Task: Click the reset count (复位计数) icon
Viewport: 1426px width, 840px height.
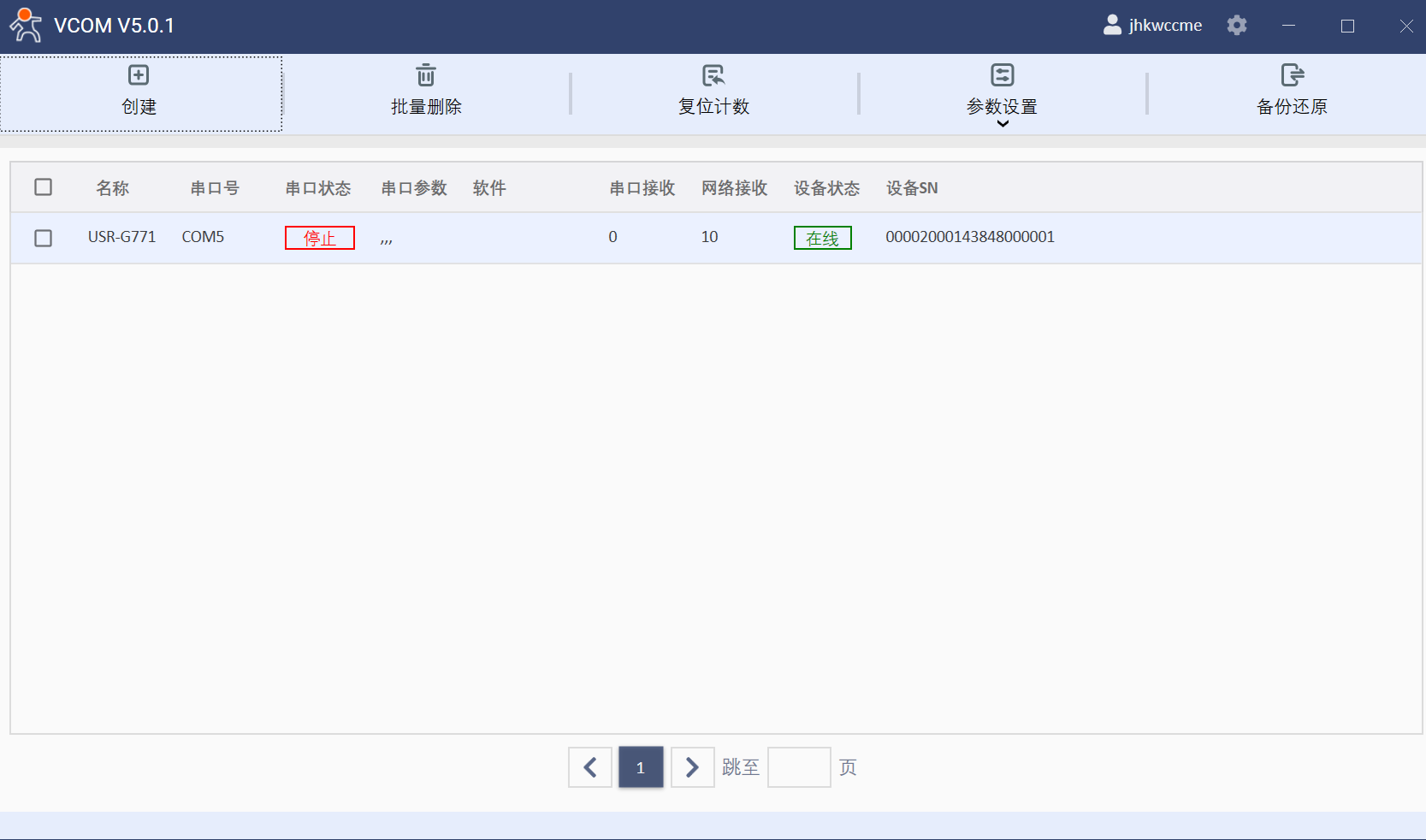Action: (x=713, y=75)
